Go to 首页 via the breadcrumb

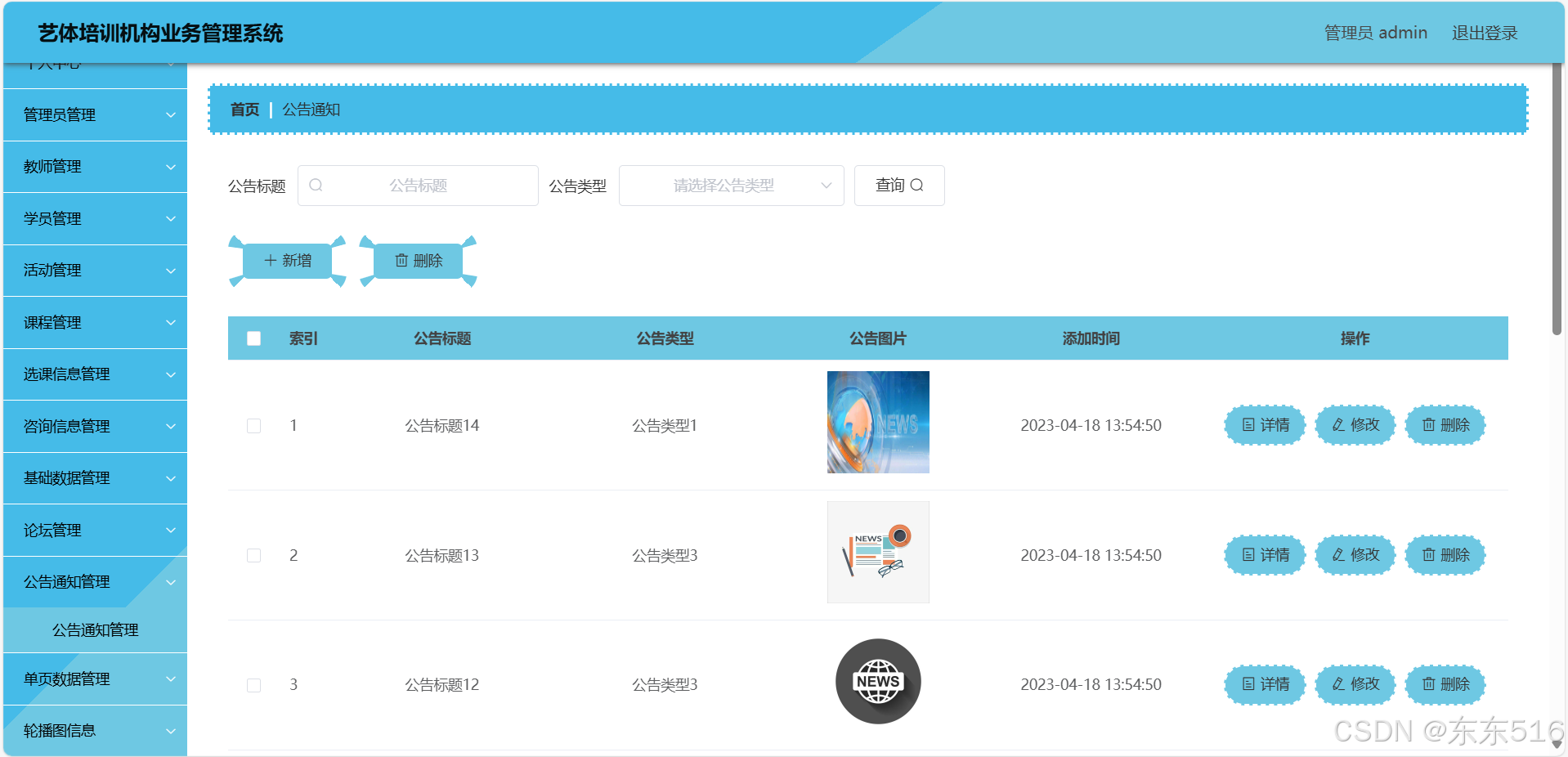point(244,110)
